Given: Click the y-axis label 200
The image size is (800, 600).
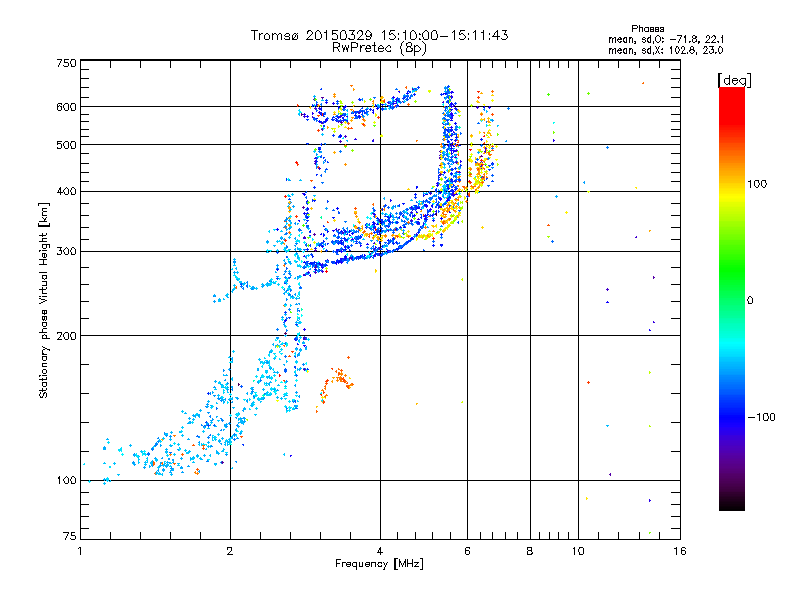Looking at the screenshot, I should point(66,336).
